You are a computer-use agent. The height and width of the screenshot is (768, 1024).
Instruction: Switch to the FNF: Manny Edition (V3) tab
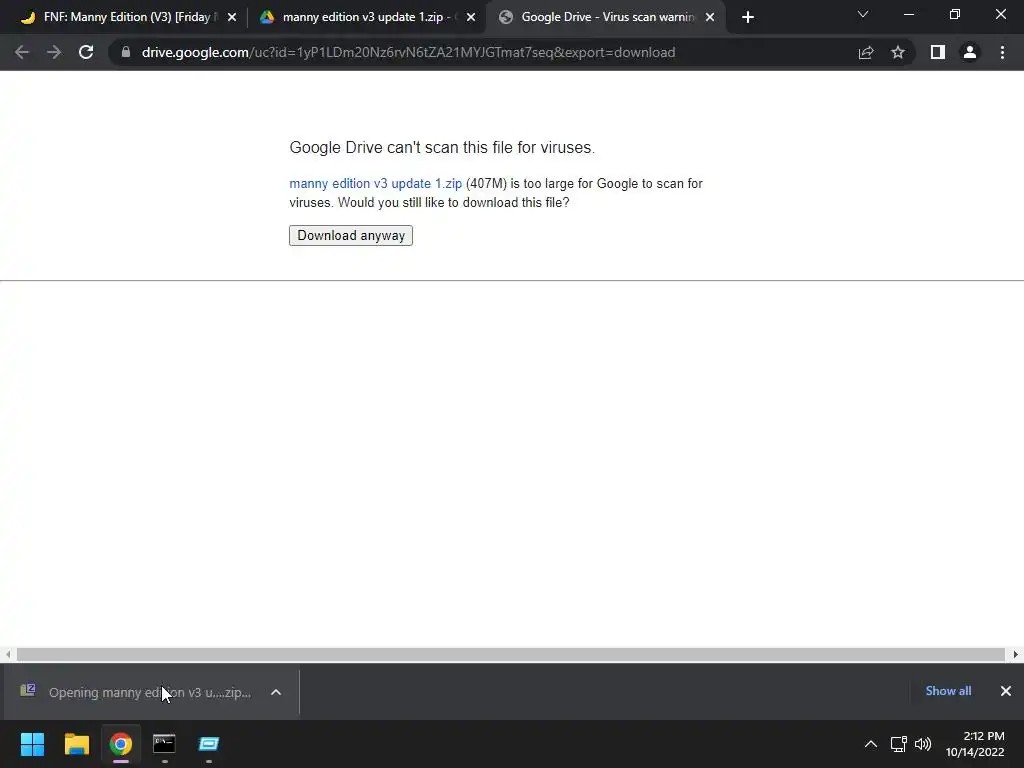tap(125, 17)
